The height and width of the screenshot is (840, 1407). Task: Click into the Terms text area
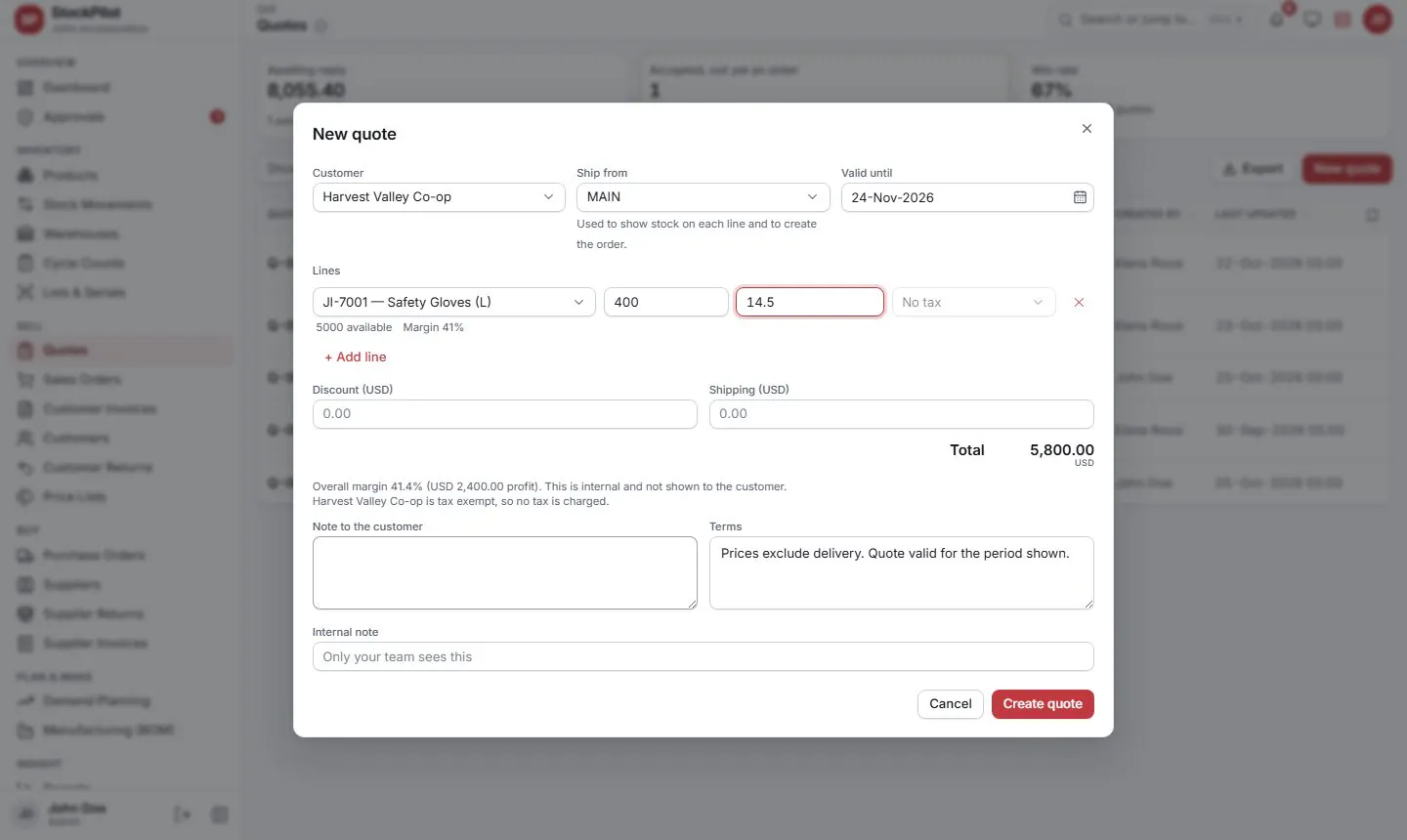pos(901,572)
